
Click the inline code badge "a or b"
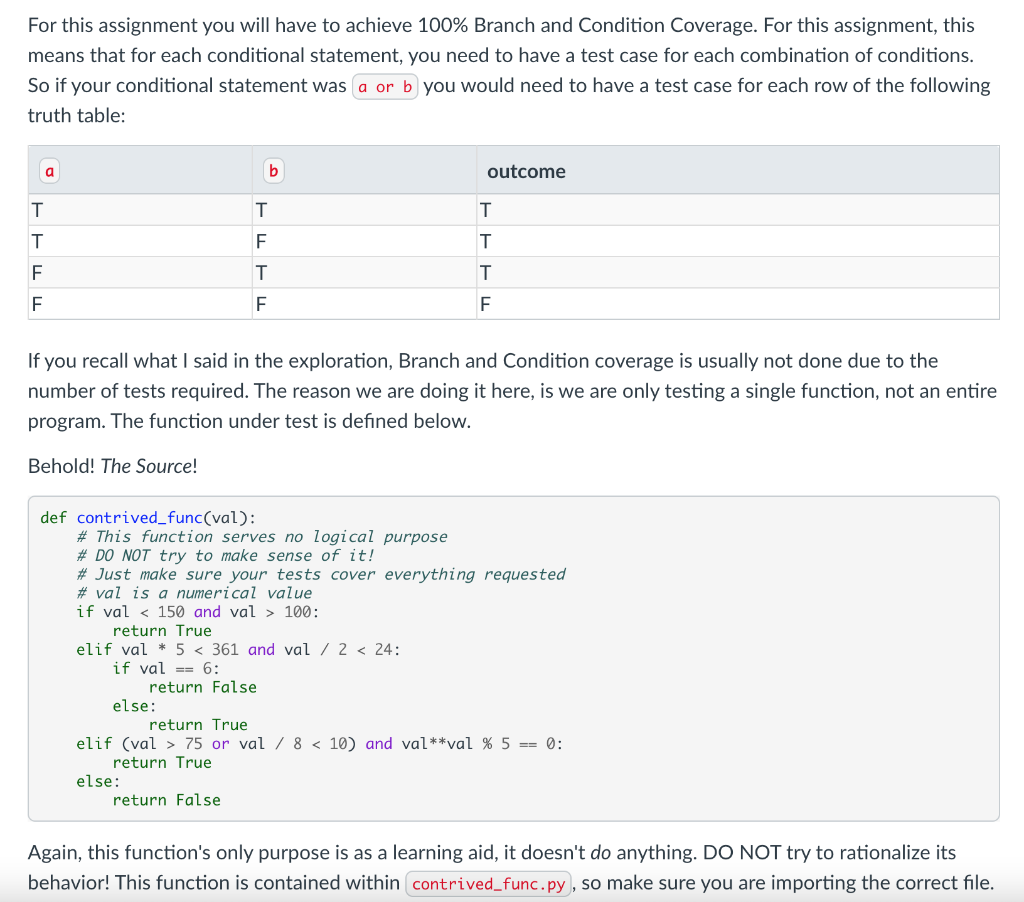tap(385, 86)
